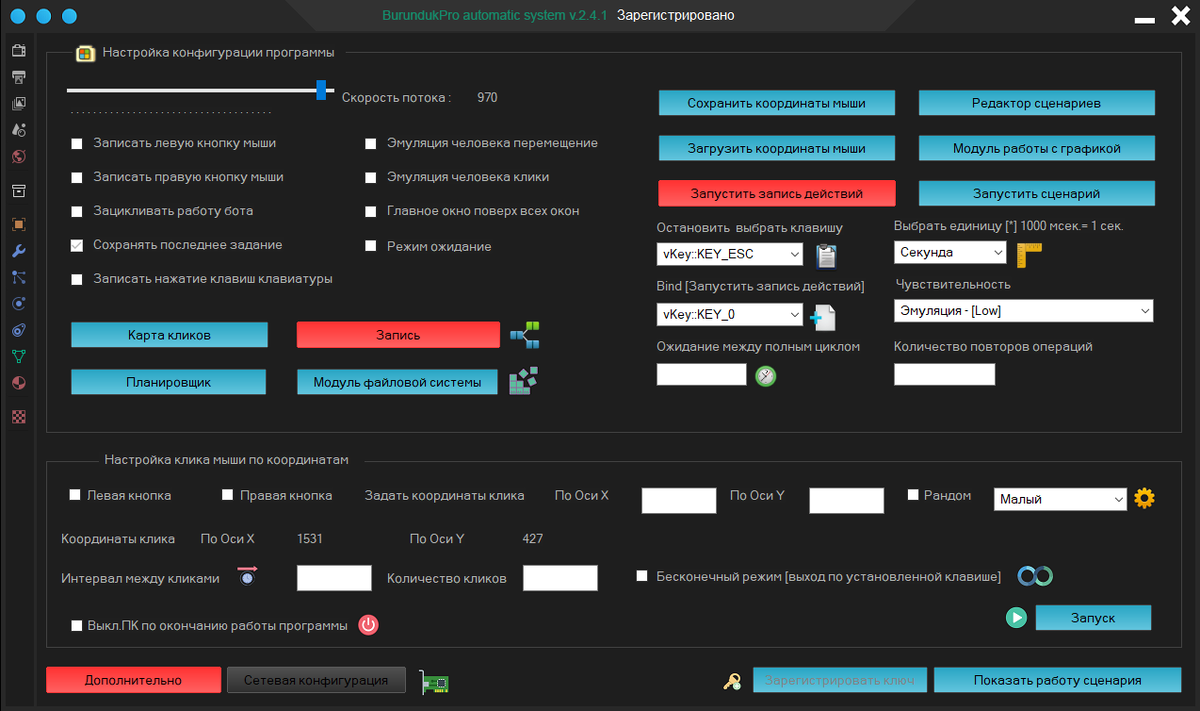The image size is (1200, 711).
Task: Click the red Дополнительно button
Action: click(x=133, y=680)
